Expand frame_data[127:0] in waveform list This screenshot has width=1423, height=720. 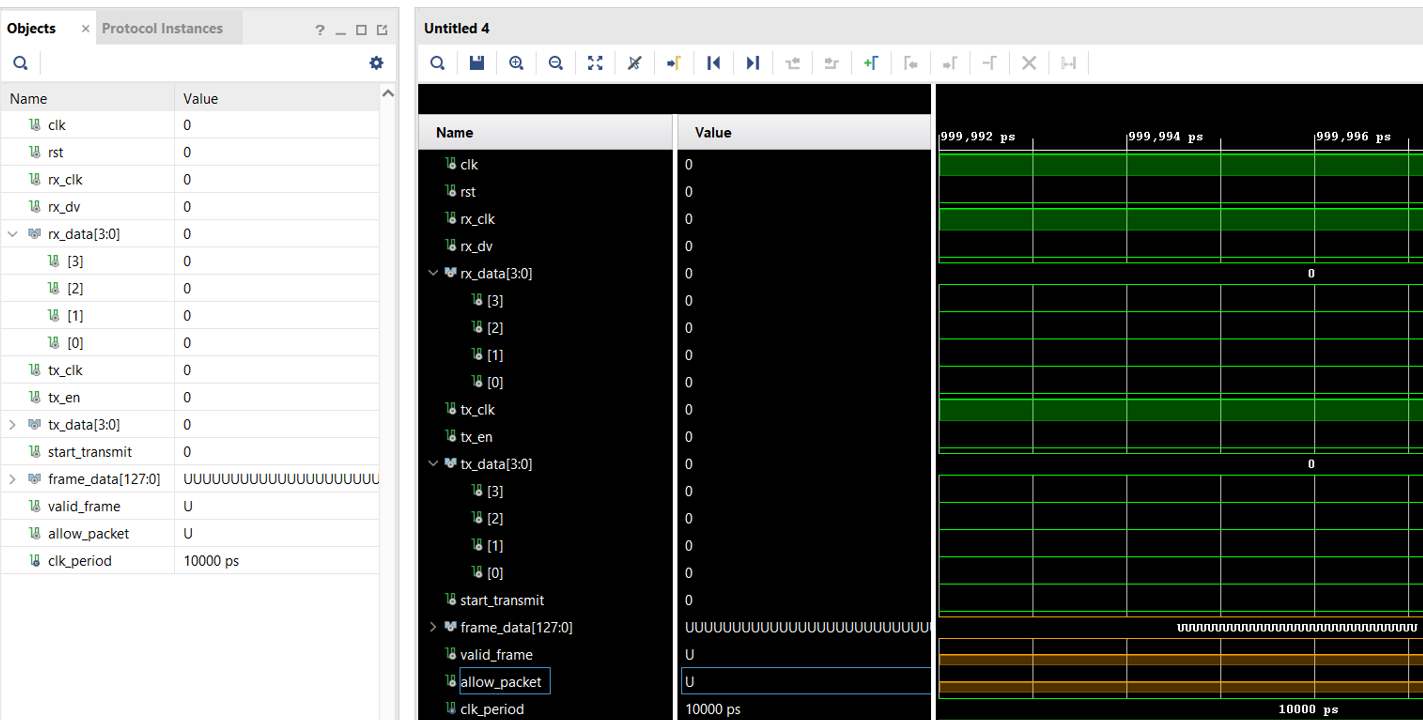tap(433, 627)
